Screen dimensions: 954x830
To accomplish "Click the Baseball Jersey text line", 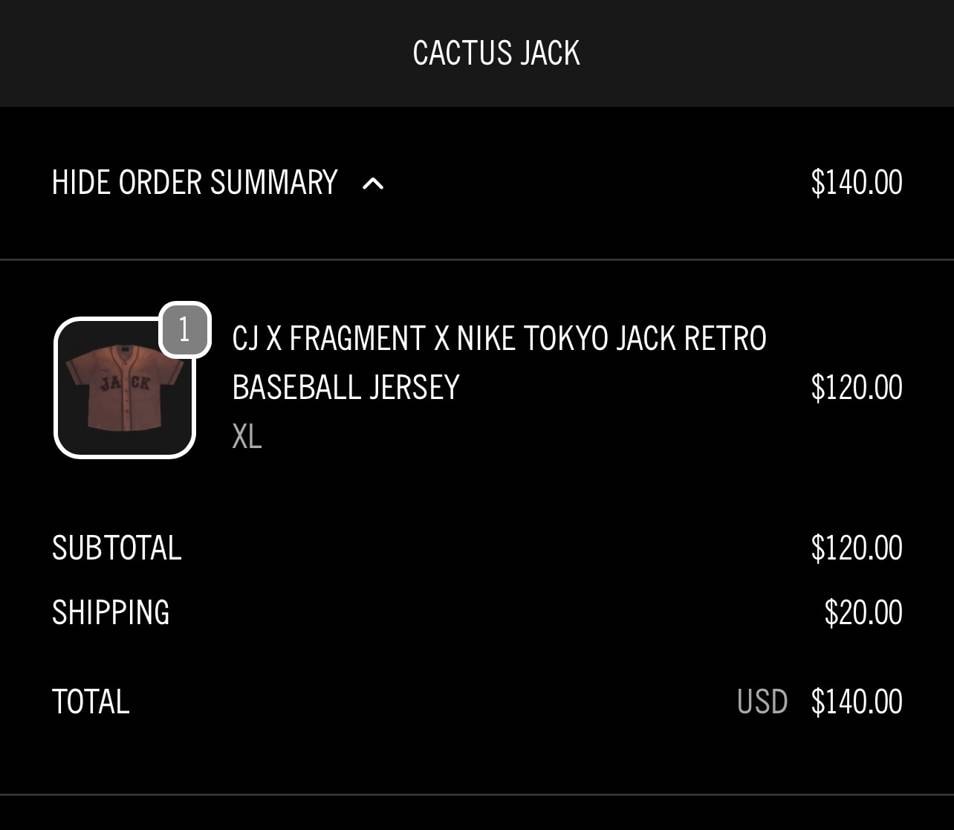I will tap(345, 387).
